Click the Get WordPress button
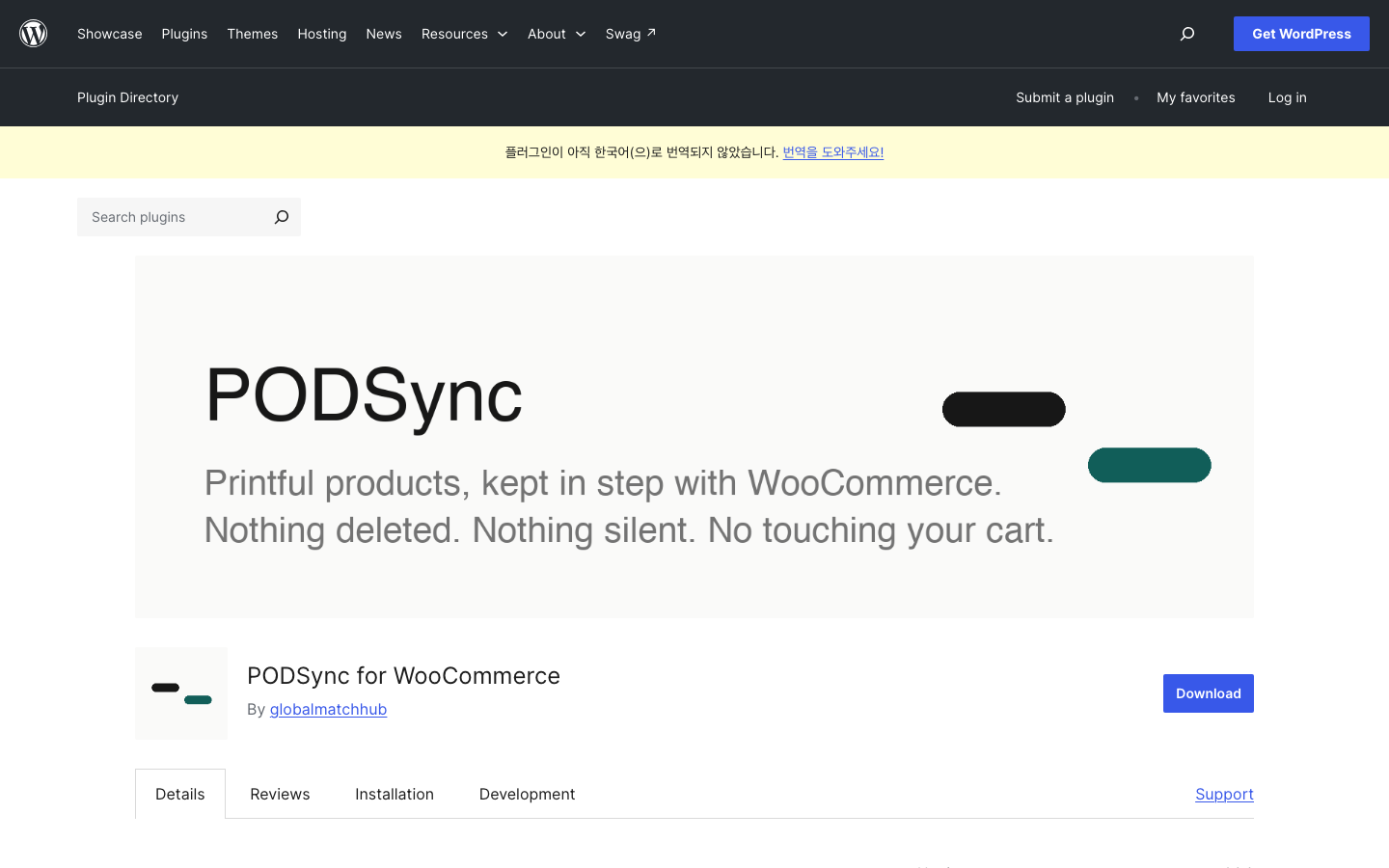The height and width of the screenshot is (868, 1389). pyautogui.click(x=1301, y=34)
